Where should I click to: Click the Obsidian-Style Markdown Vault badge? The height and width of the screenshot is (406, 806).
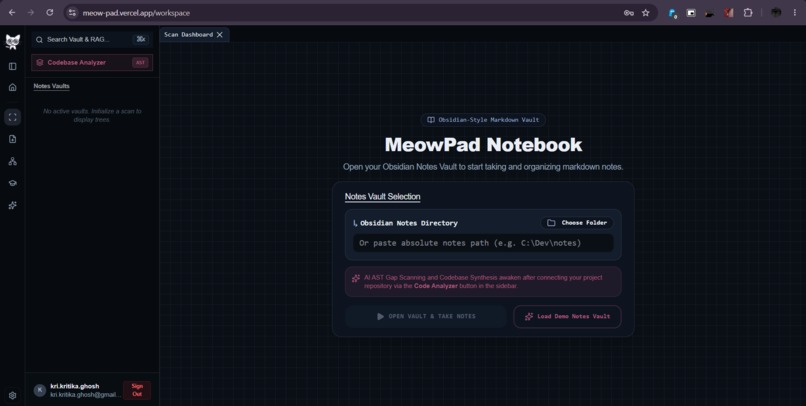tap(483, 120)
